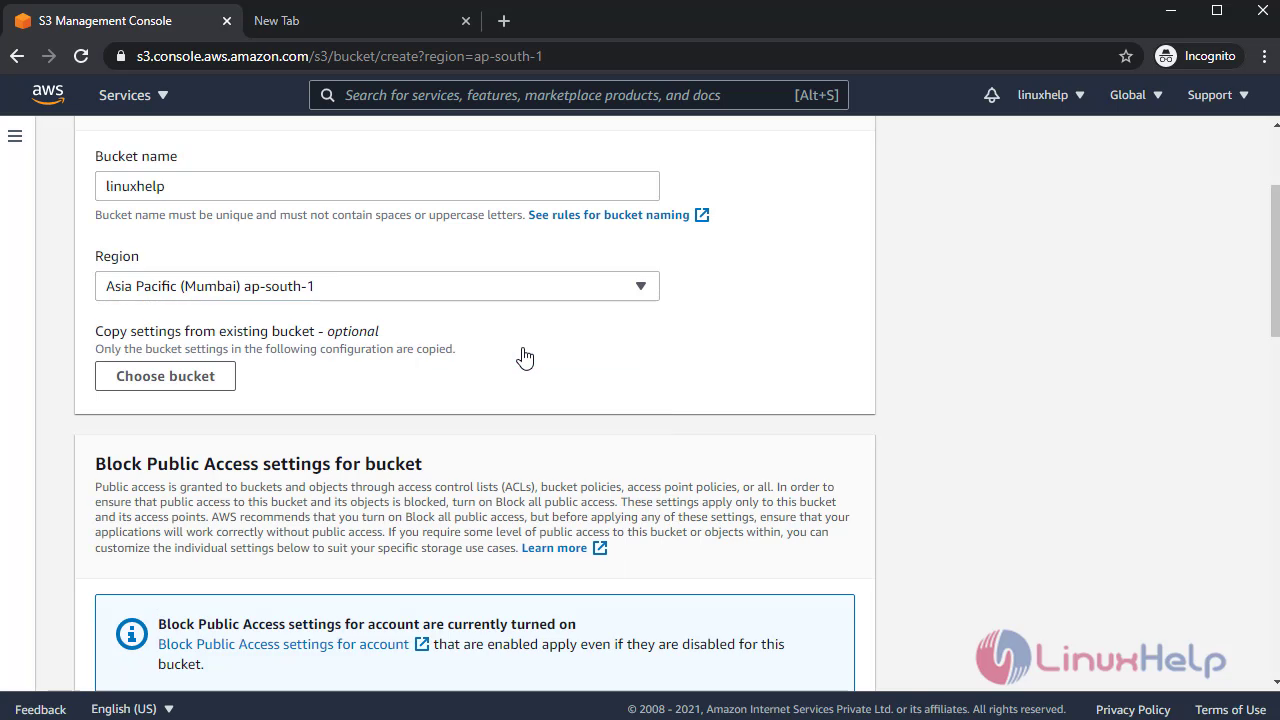Screen dimensions: 1280x720
Task: Click the Bucket name input field
Action: [377, 186]
